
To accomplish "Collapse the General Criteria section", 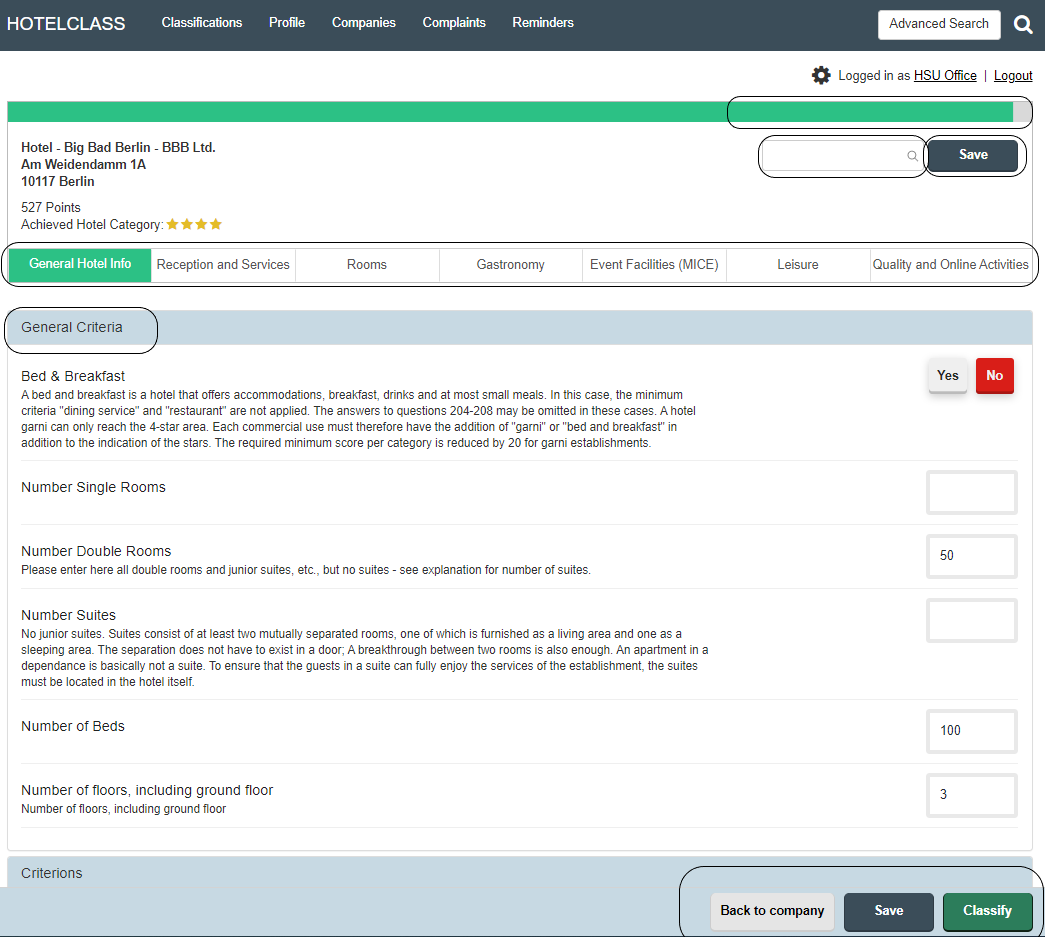I will point(72,328).
